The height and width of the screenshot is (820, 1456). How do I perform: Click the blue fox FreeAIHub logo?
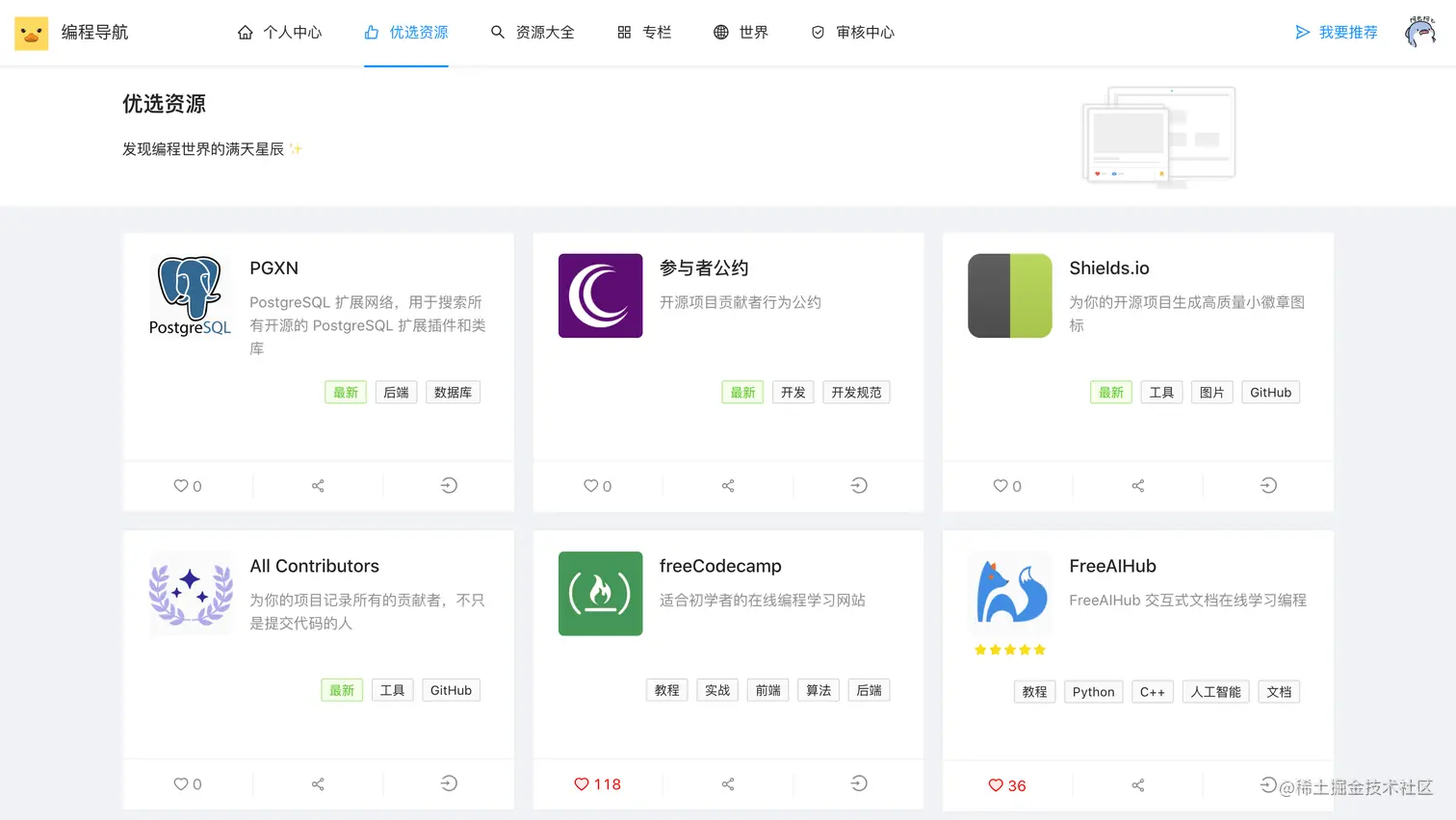(x=1010, y=594)
